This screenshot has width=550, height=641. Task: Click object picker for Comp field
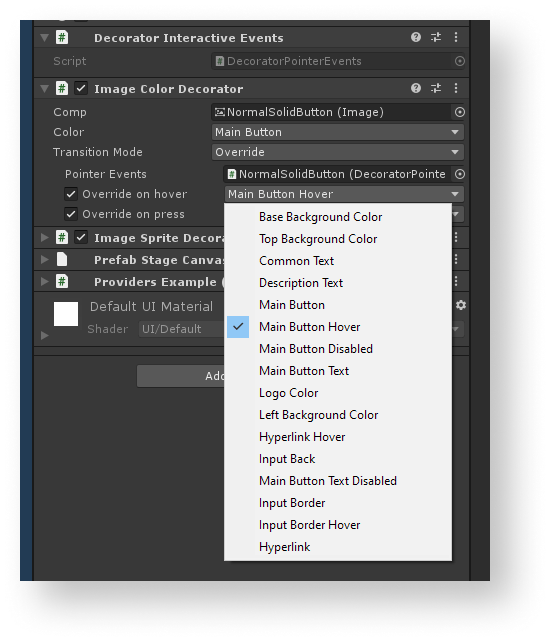tap(460, 112)
